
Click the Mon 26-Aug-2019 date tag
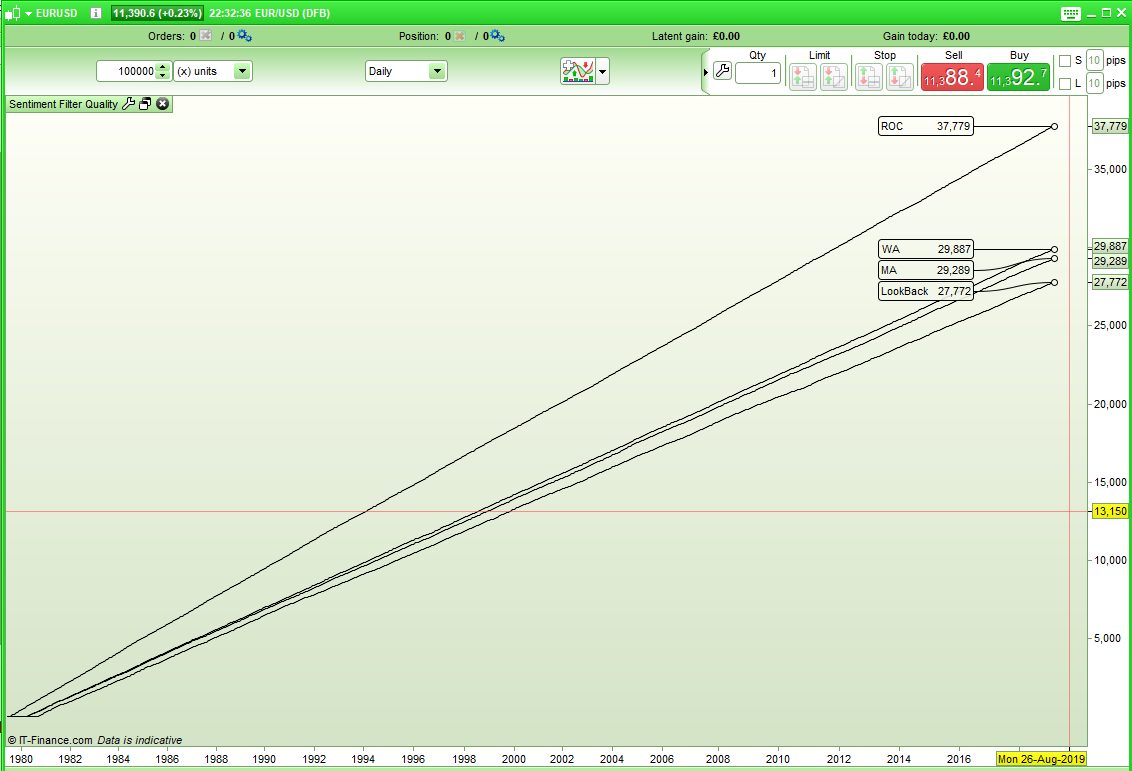[x=1041, y=759]
